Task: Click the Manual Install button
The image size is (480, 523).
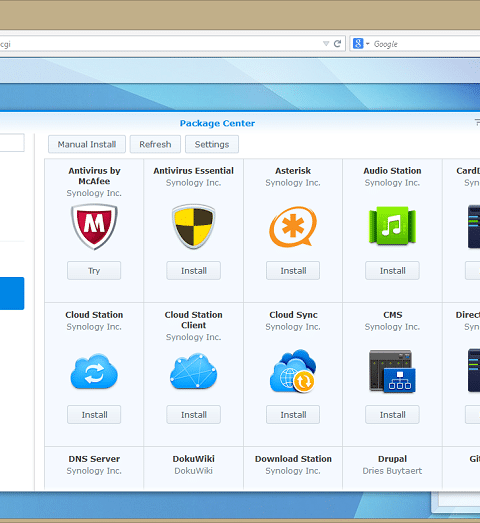Action: click(87, 144)
